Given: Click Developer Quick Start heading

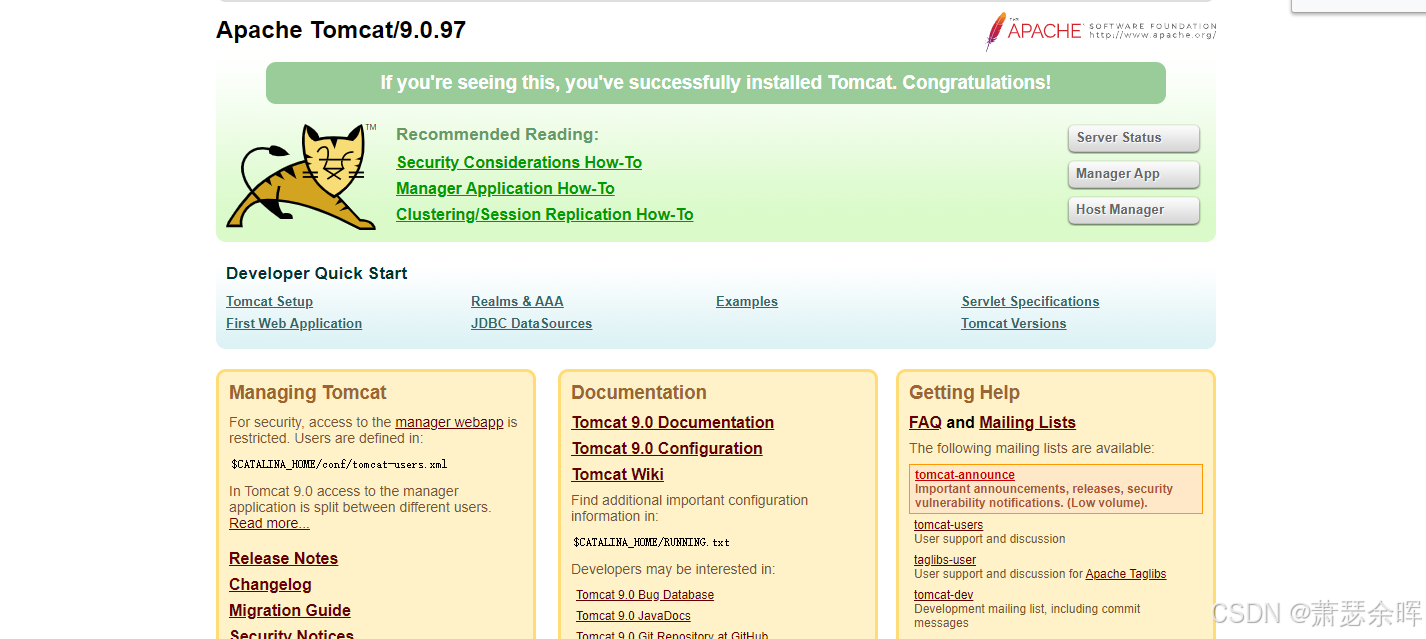Looking at the screenshot, I should (x=317, y=273).
